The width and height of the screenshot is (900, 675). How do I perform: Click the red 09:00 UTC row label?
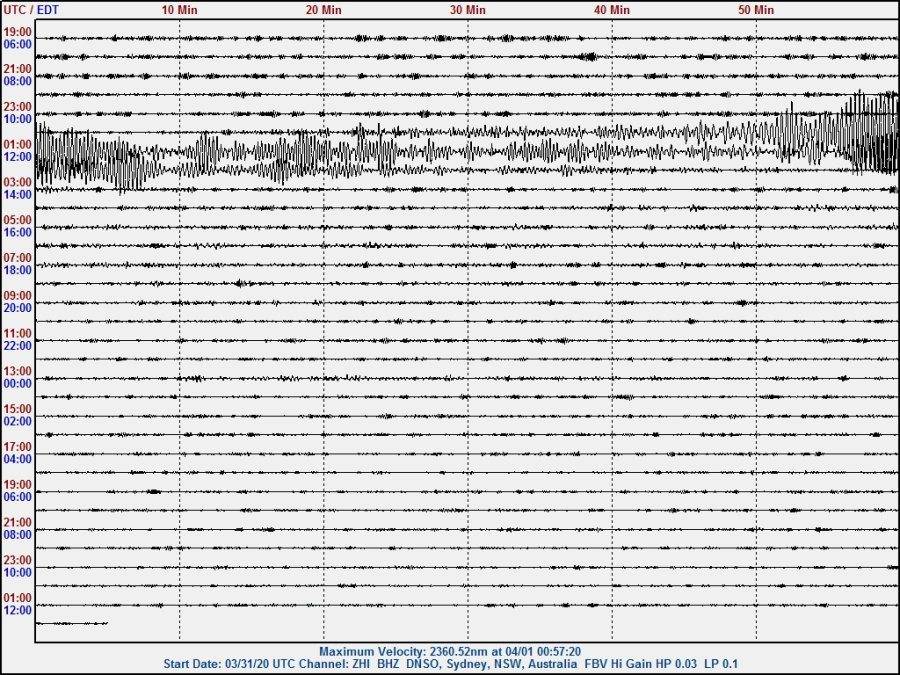point(17,296)
